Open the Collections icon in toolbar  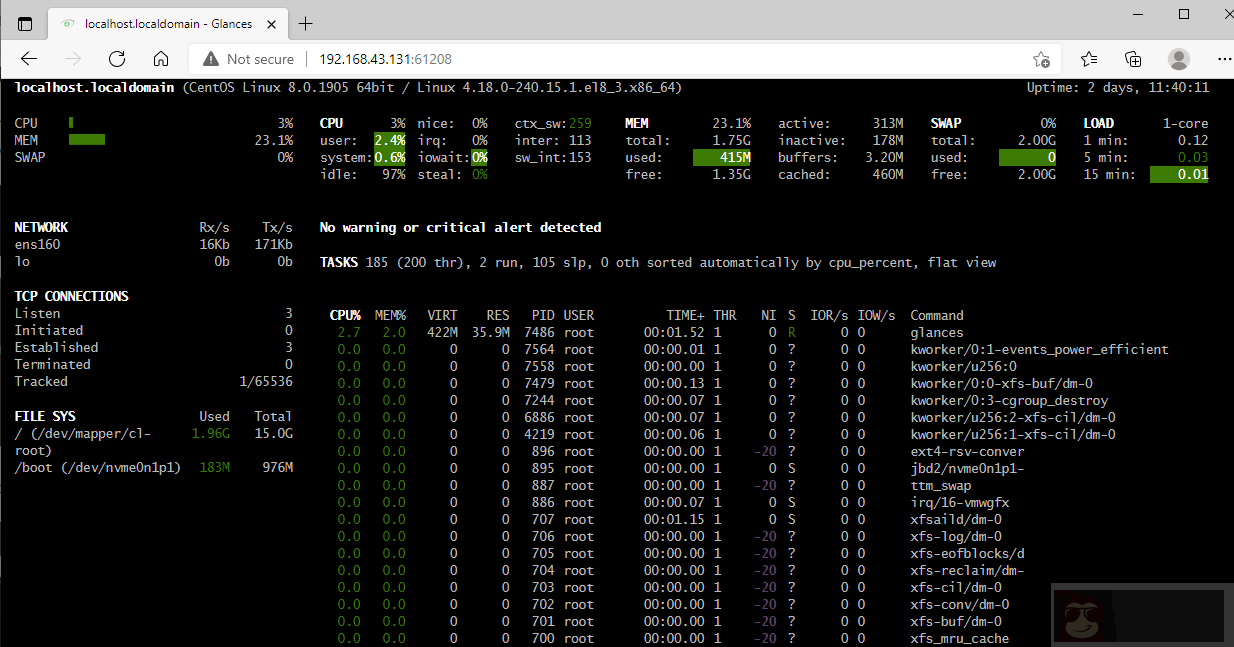(x=1133, y=59)
